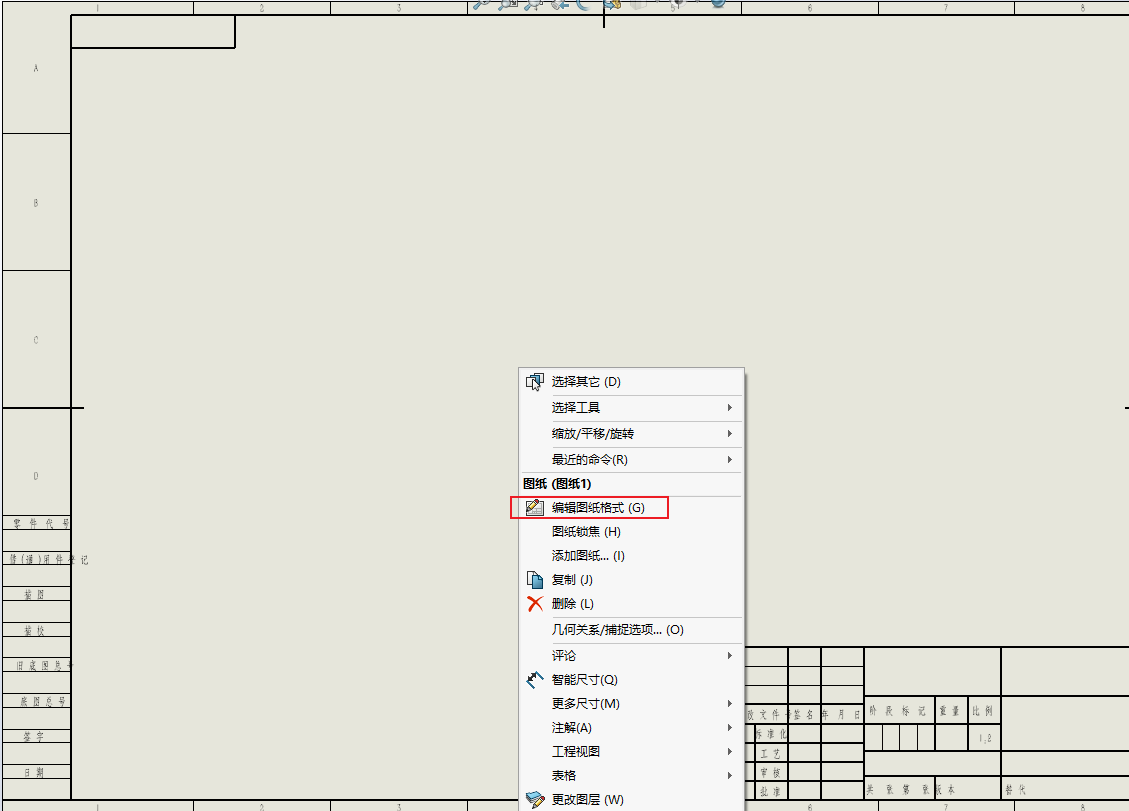The height and width of the screenshot is (811, 1129).
Task: Click the 更改图层 layers icon
Action: click(x=535, y=800)
